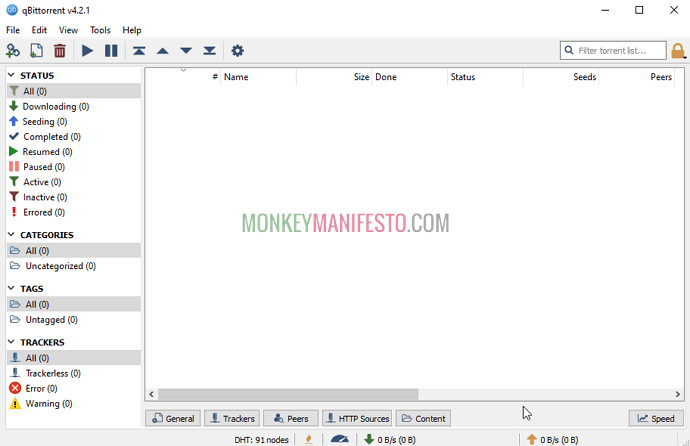Click the scroll right arrow of torrent list
690x446 pixels.
tap(678, 394)
